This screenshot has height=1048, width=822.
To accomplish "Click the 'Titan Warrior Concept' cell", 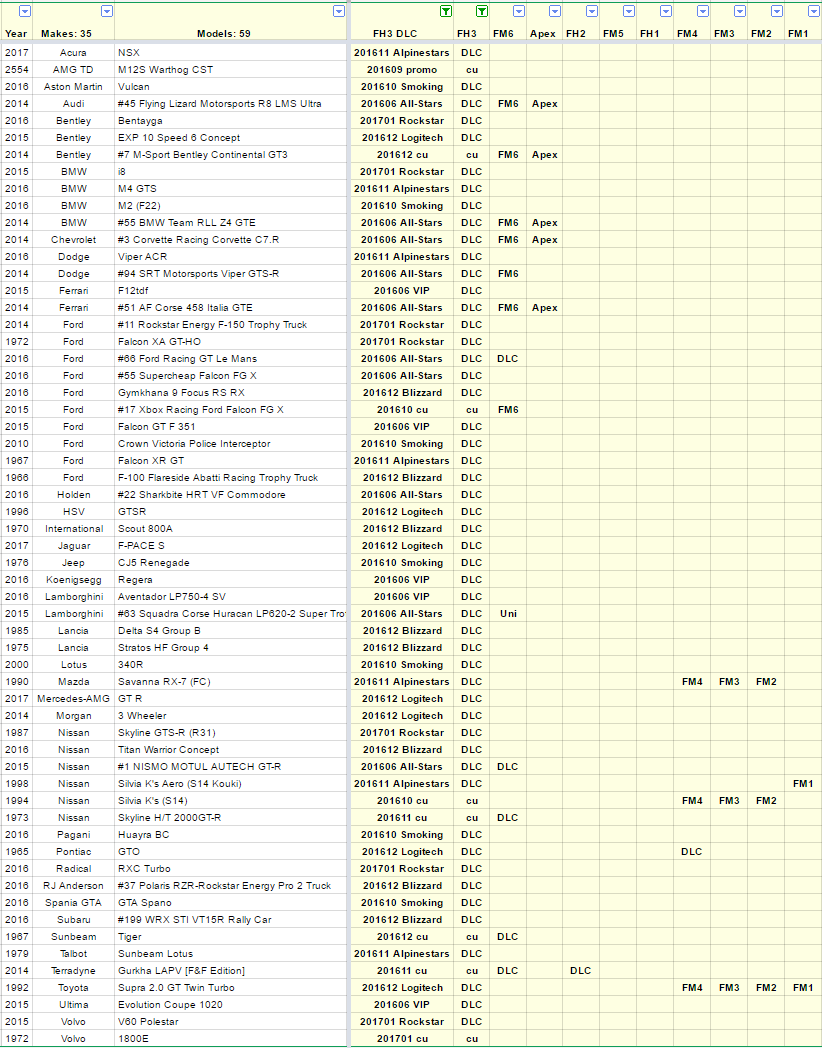I will [231, 750].
